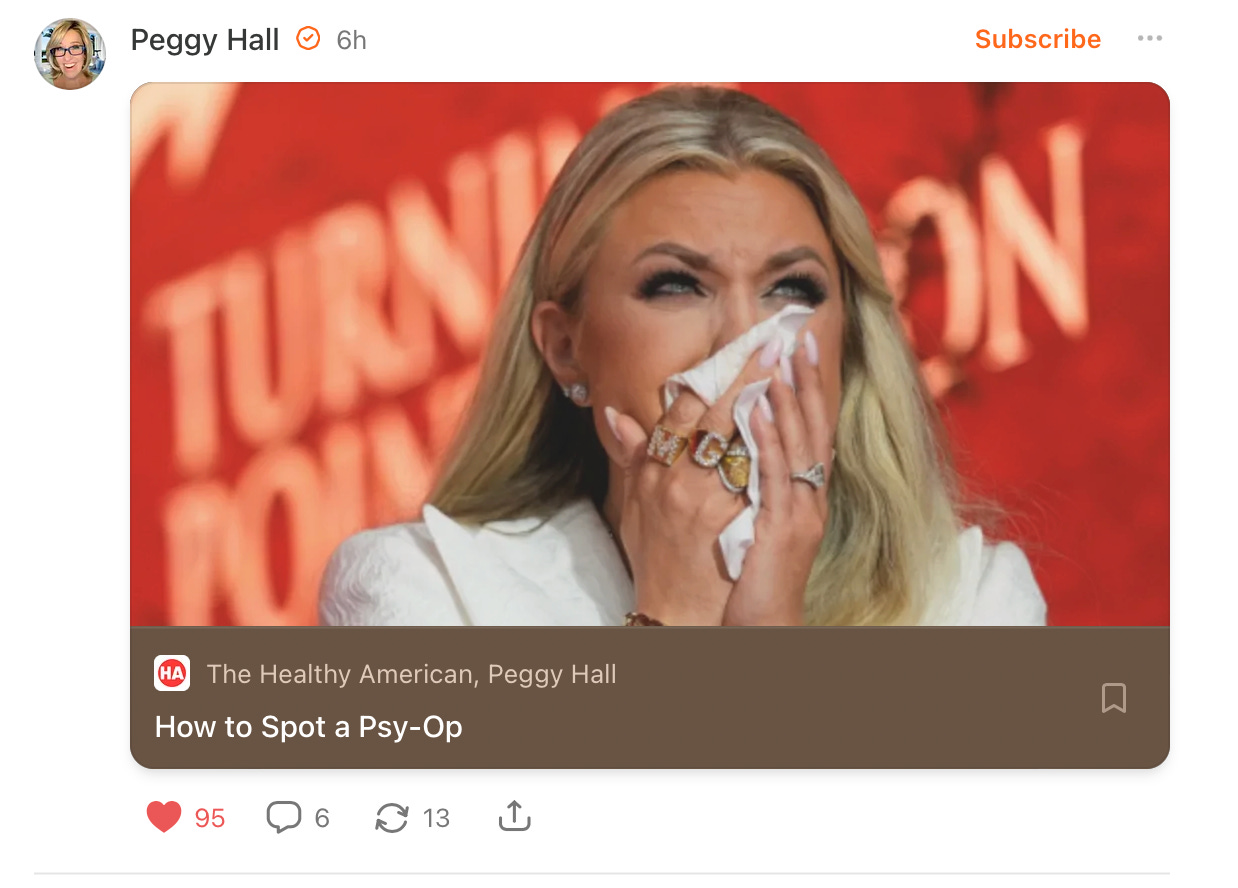The width and height of the screenshot is (1238, 888).
Task: Open Peggy Hall's profile avatar
Action: 70,54
